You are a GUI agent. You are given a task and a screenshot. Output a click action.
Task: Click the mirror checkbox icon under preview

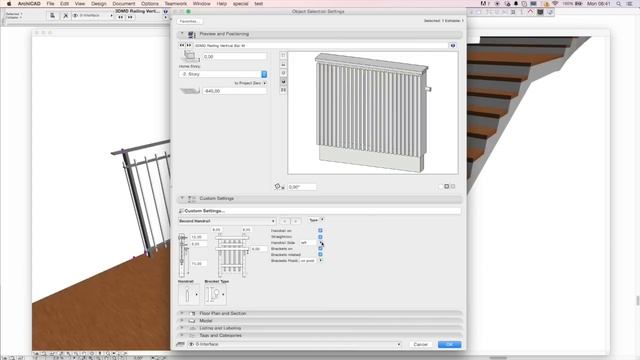pos(447,186)
